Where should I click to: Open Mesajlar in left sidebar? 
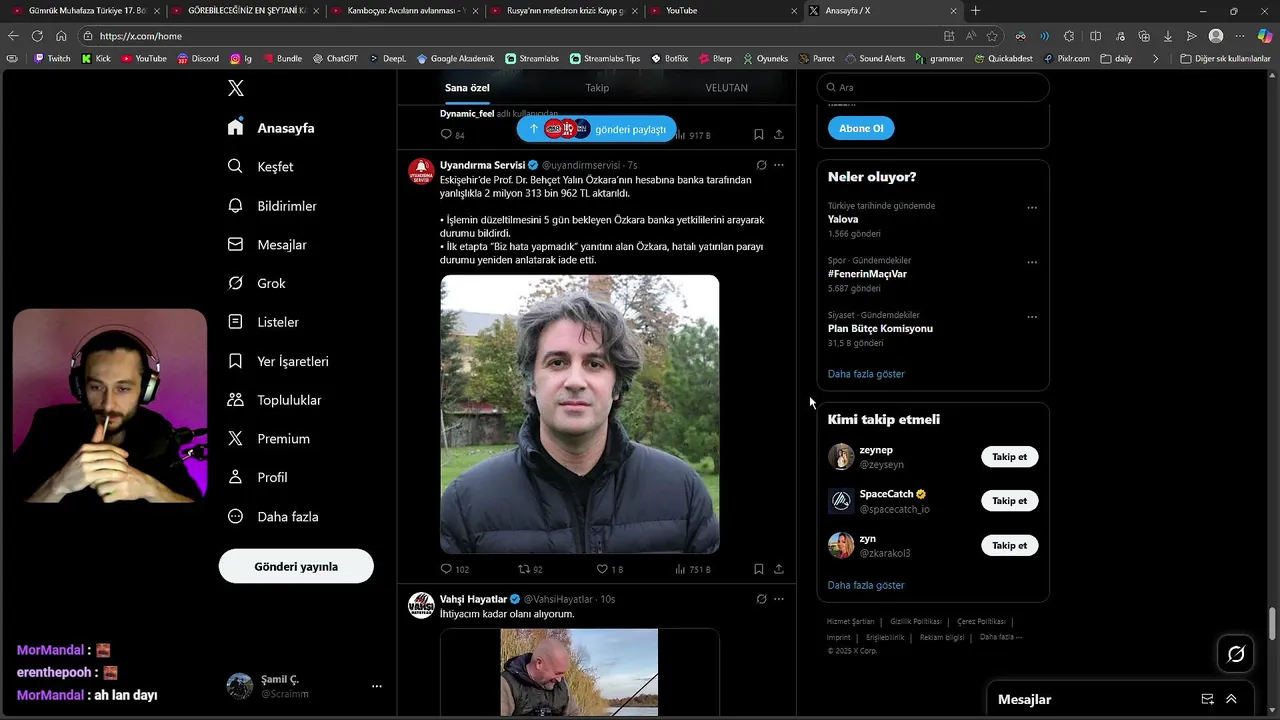[x=267, y=245]
